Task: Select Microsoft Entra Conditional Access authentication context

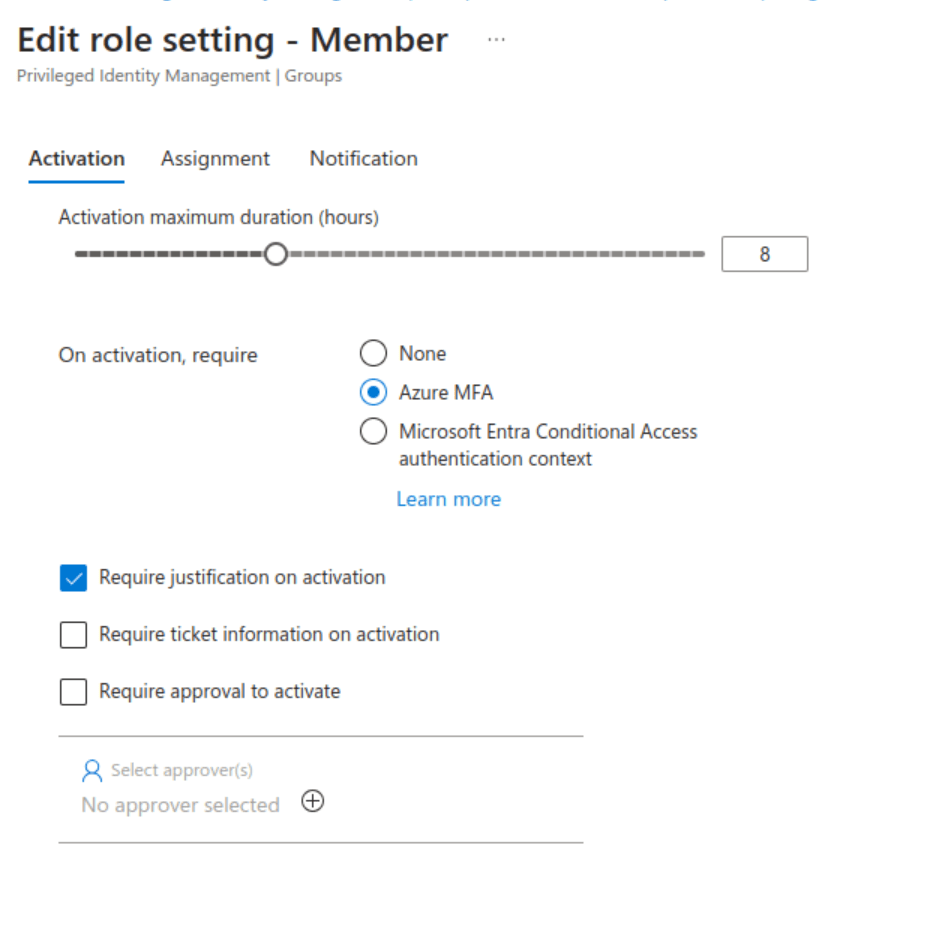Action: tap(373, 432)
